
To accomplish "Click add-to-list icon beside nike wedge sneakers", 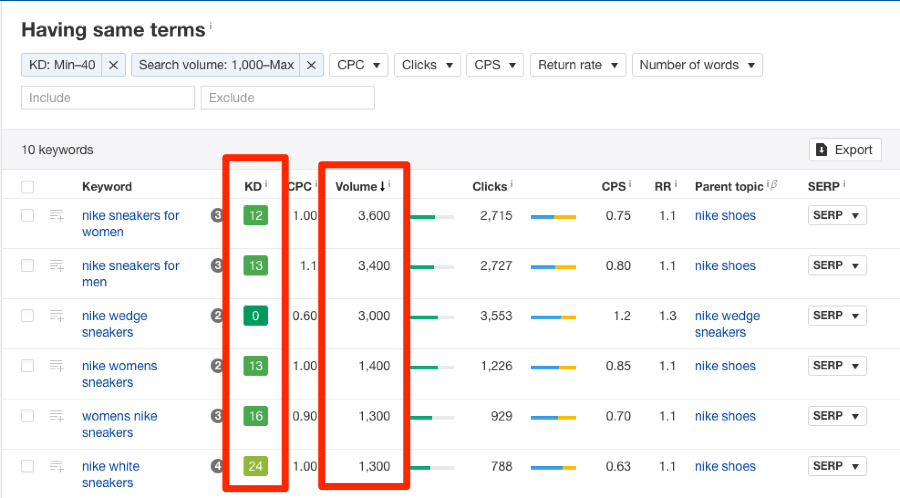I will coord(57,316).
